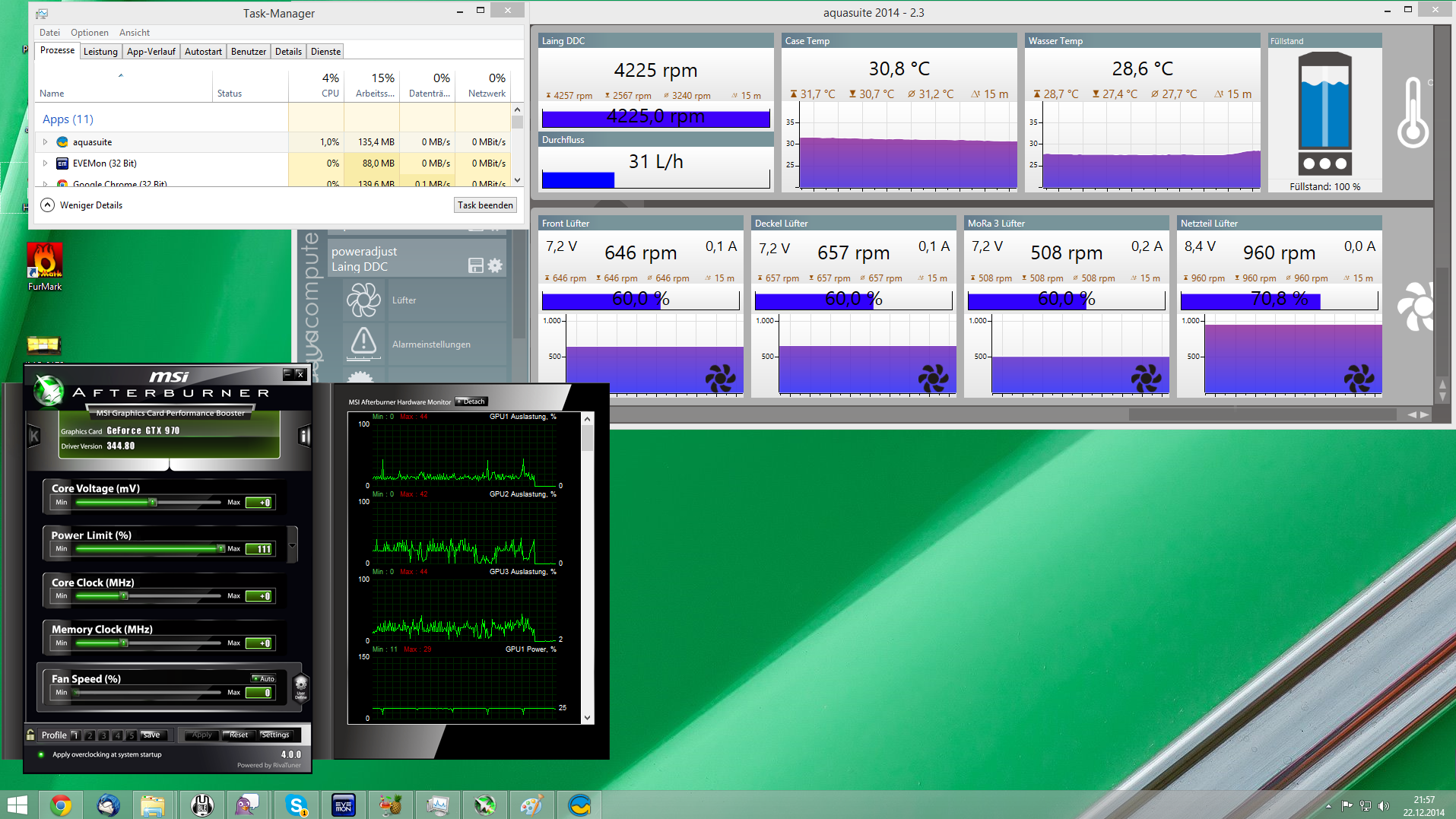
Task: Open the Lüfter fan icon in aquasuite
Action: pos(363,300)
